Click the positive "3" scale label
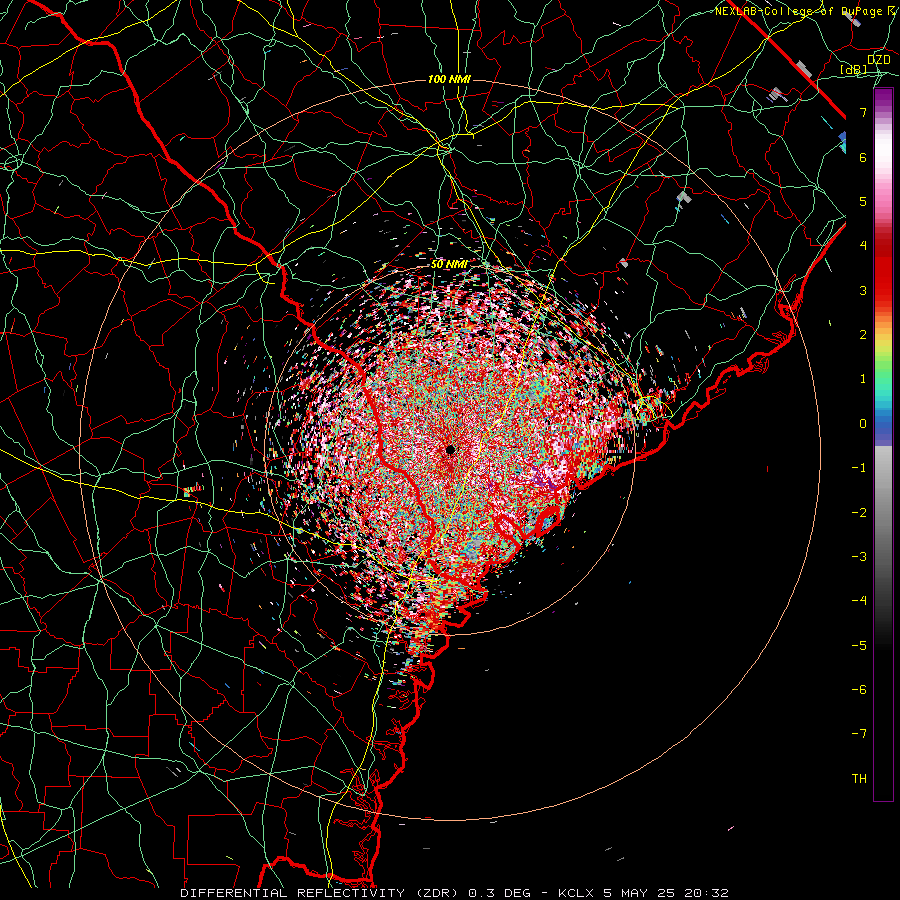 click(x=863, y=290)
